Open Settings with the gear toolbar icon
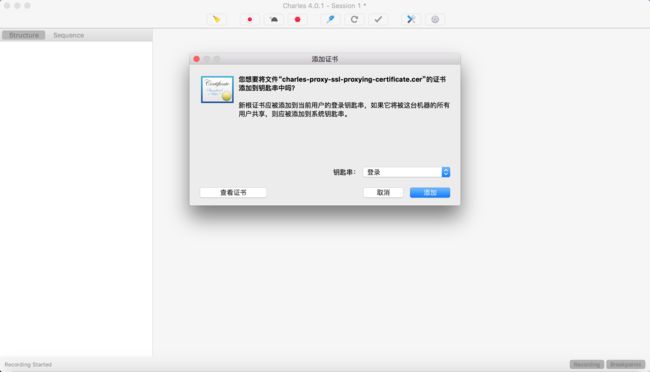The width and height of the screenshot is (650, 372). point(435,19)
